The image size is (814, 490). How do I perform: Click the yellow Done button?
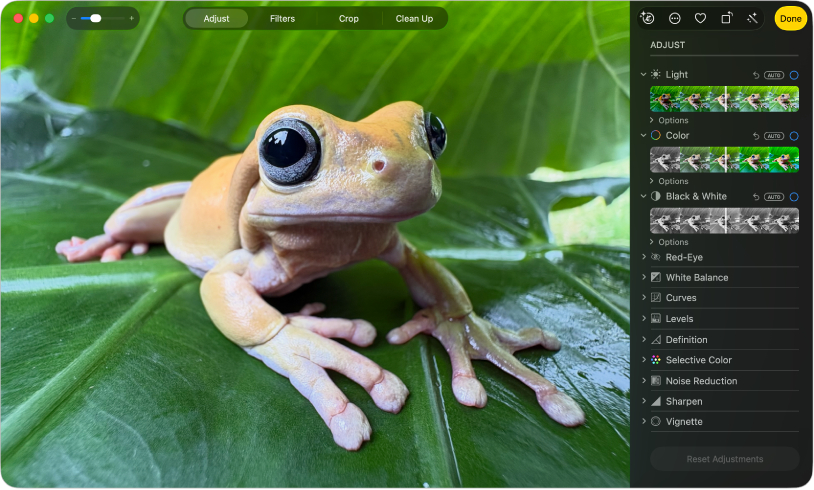coord(791,19)
